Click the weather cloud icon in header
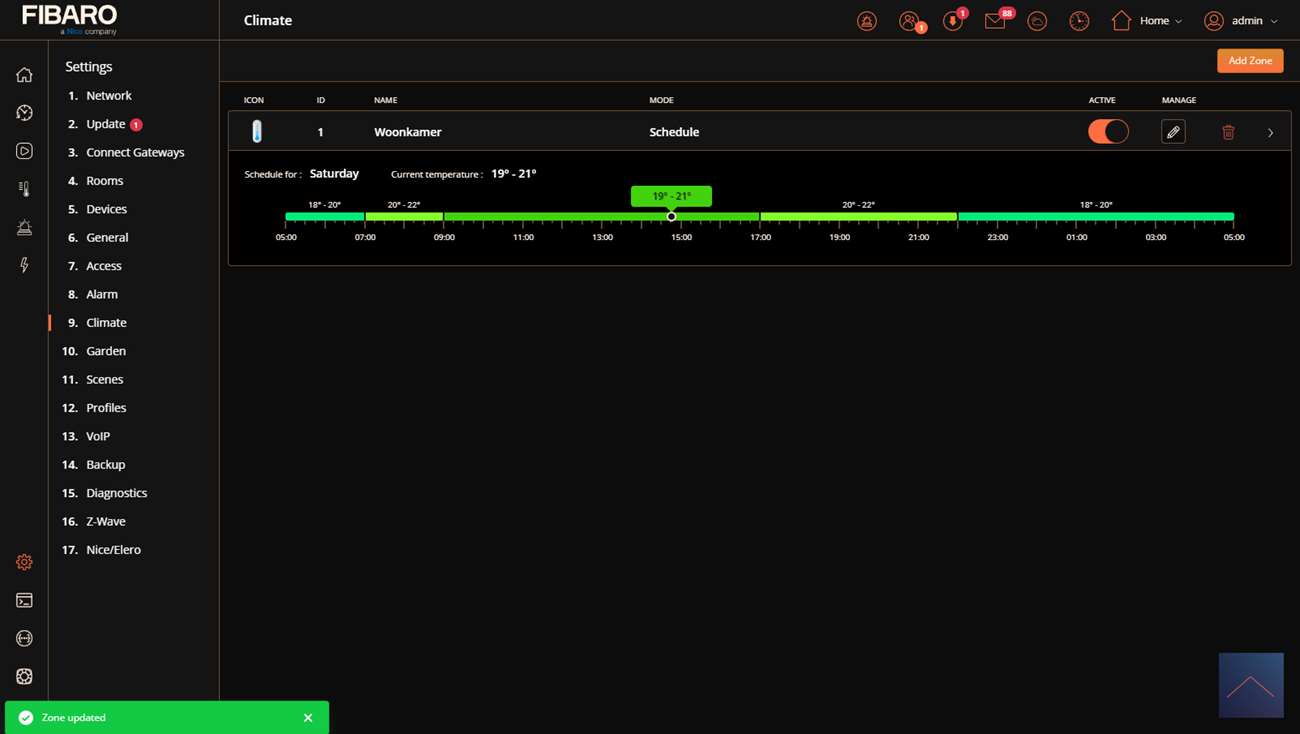Image resolution: width=1300 pixels, height=734 pixels. 1037,21
